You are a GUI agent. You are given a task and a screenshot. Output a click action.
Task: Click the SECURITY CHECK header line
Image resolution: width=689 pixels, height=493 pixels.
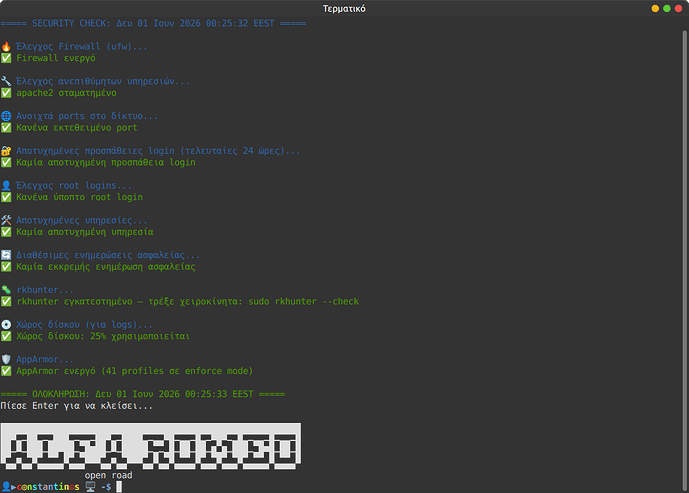coord(153,23)
